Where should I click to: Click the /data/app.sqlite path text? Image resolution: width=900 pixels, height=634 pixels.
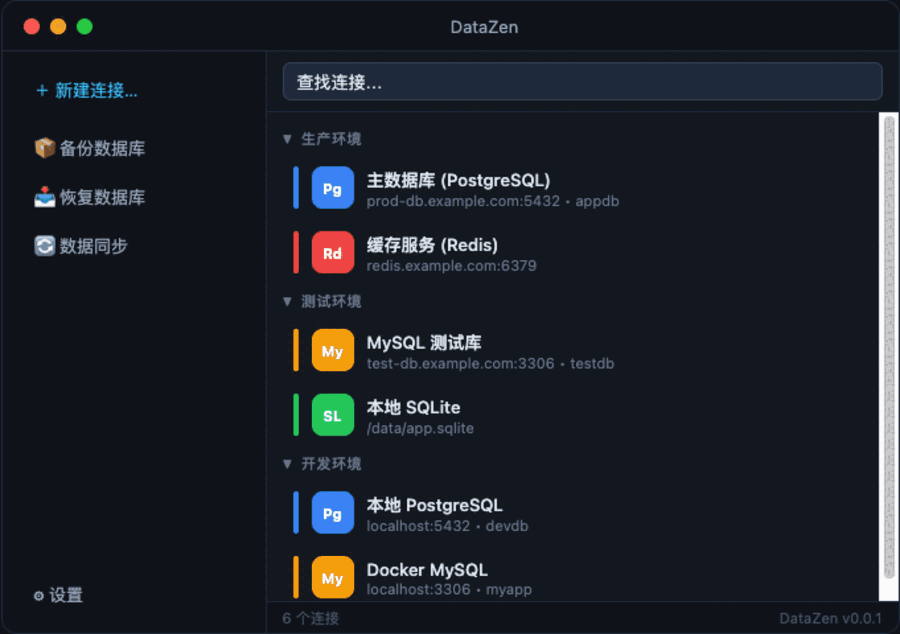[x=420, y=429]
